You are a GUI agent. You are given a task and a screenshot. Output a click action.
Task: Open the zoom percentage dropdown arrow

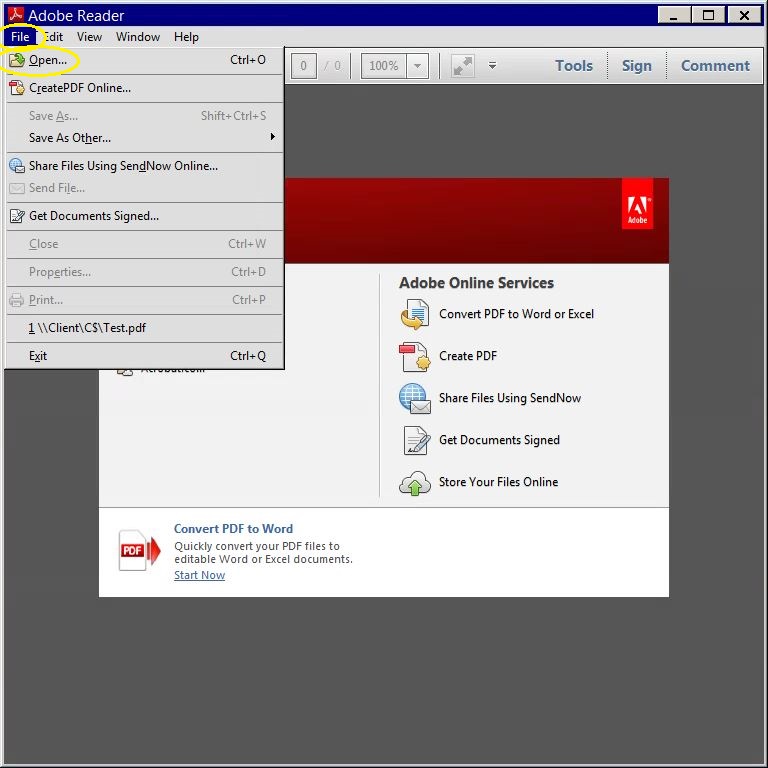[417, 66]
